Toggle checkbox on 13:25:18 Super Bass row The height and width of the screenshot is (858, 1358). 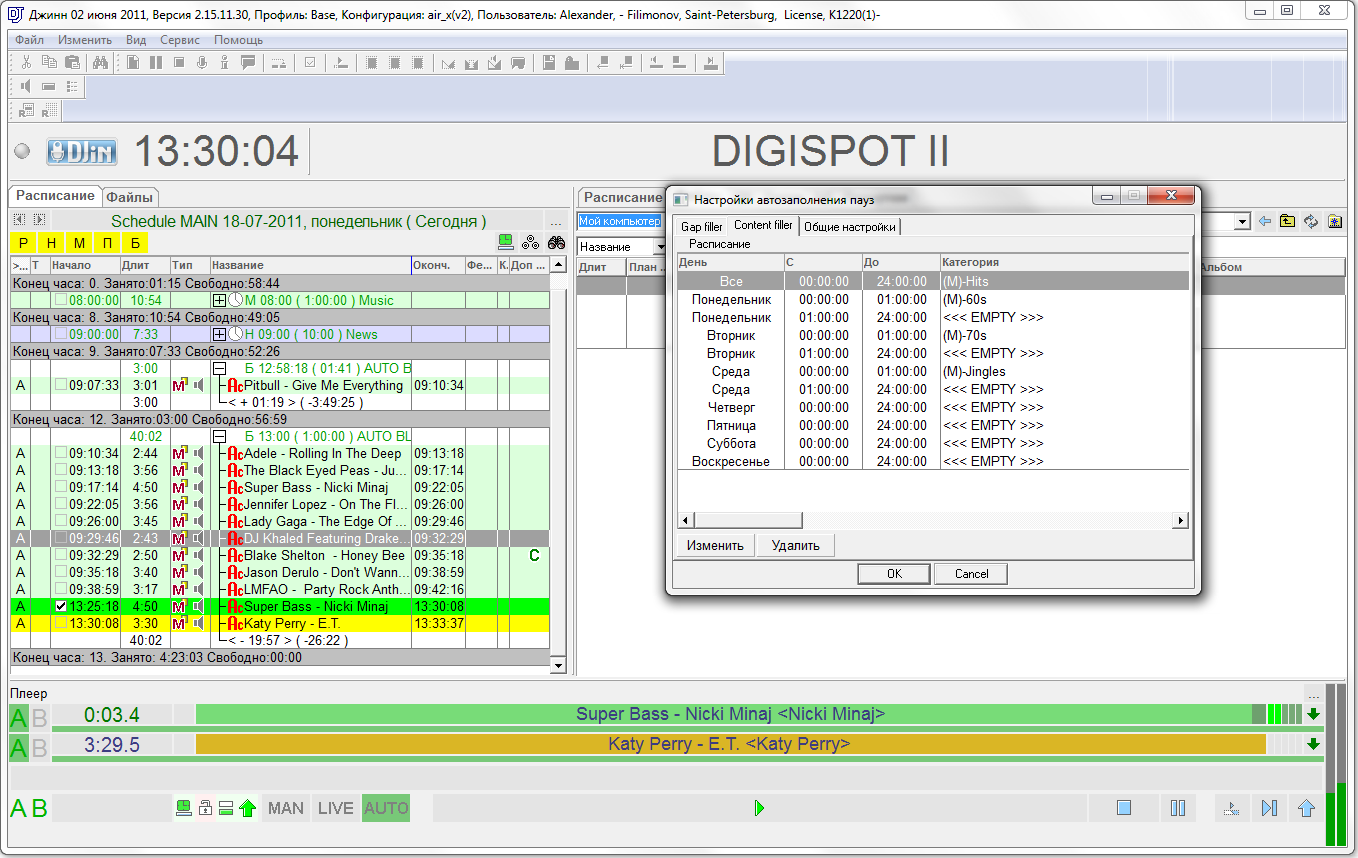[61, 606]
